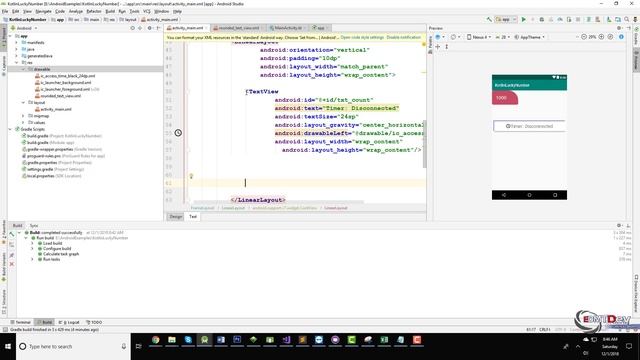Open Skype from the taskbar
Screen dimensions: 640x360
coord(188,340)
